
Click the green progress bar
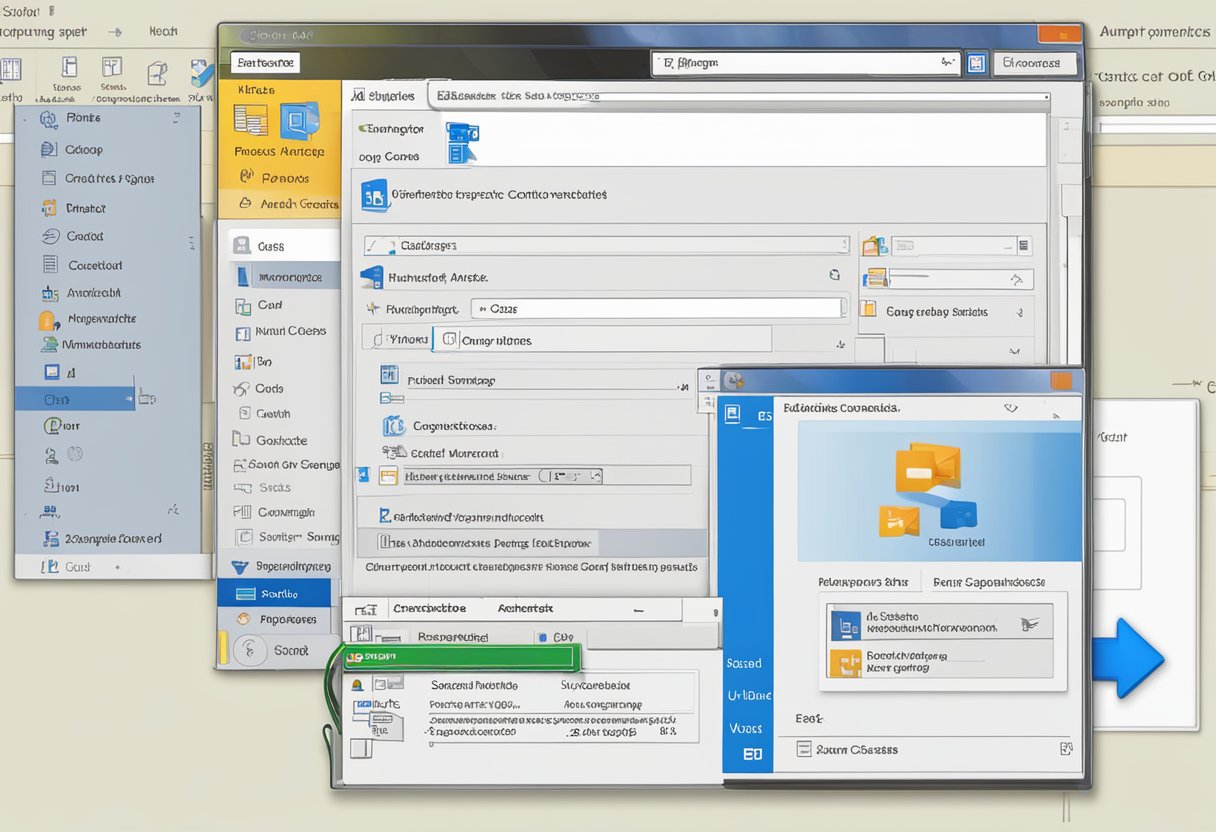pyautogui.click(x=461, y=657)
